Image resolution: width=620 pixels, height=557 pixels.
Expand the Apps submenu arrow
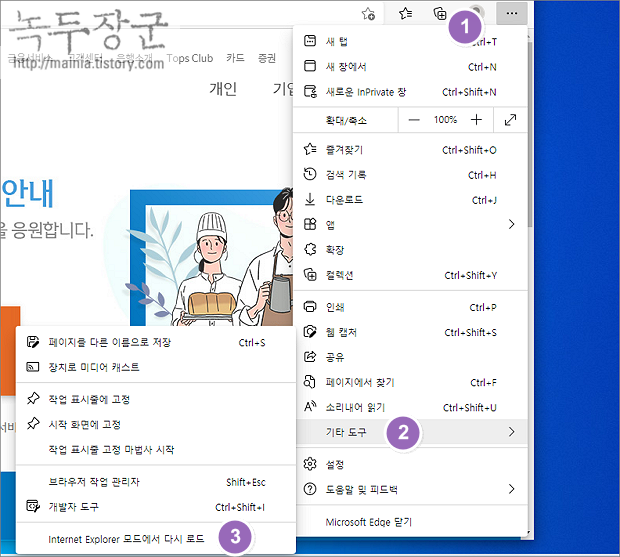(512, 224)
